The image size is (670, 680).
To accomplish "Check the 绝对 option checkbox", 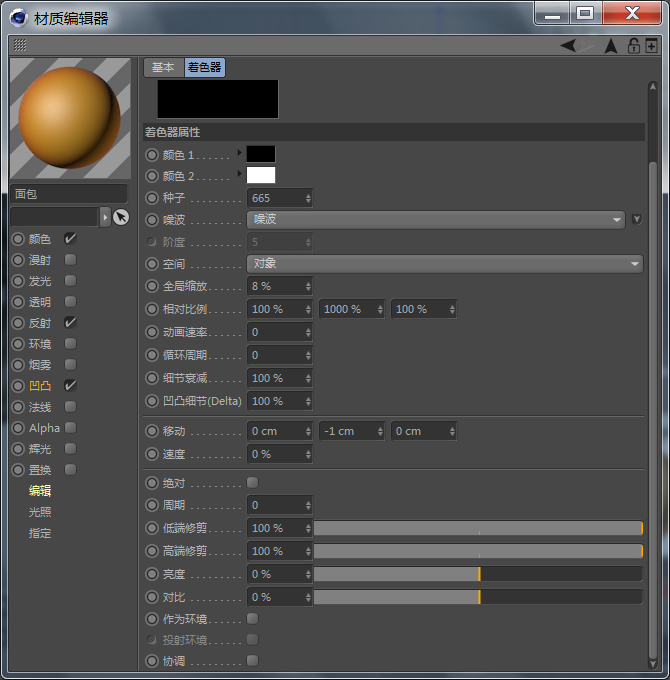I will (252, 482).
